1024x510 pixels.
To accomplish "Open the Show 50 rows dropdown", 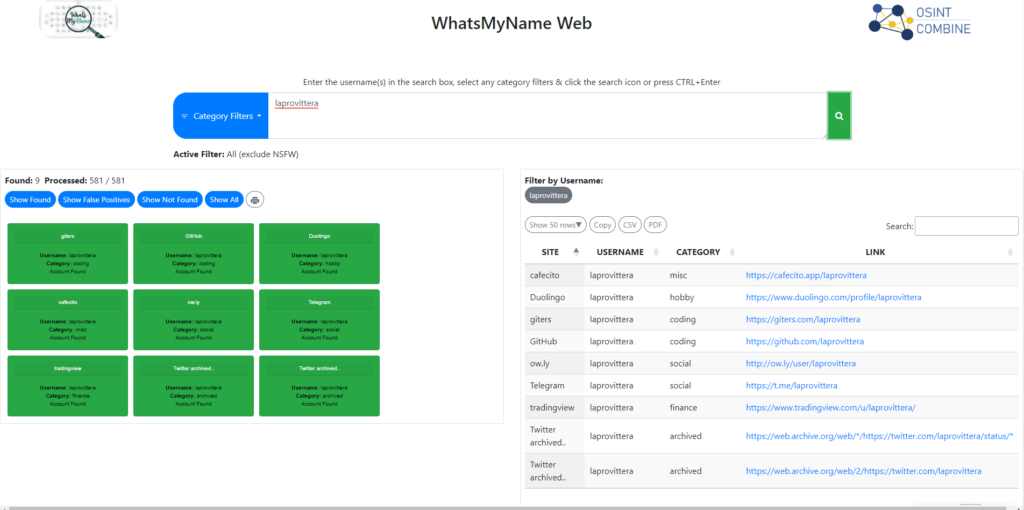I will [x=556, y=225].
